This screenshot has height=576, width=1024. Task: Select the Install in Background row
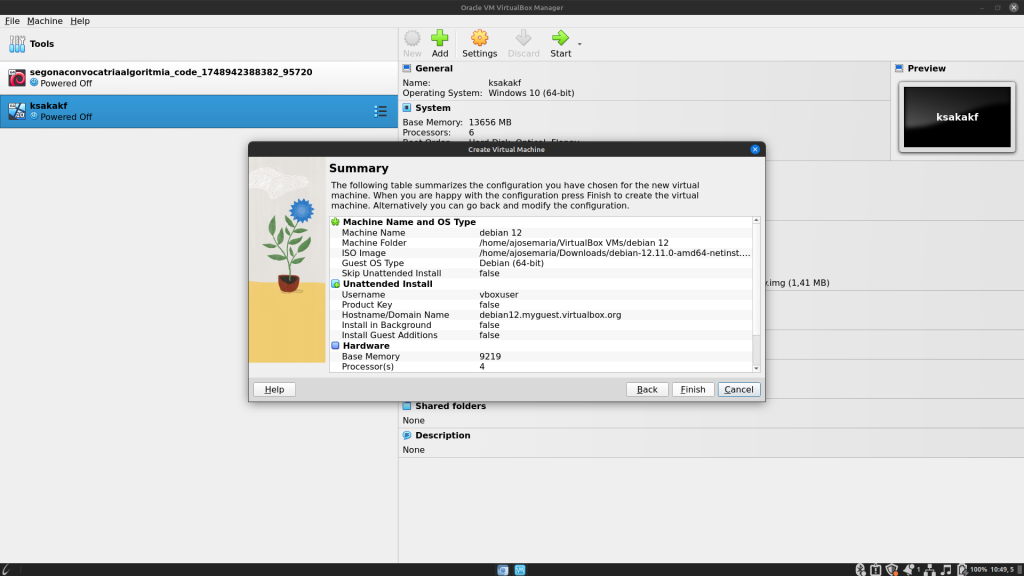[x=541, y=325]
